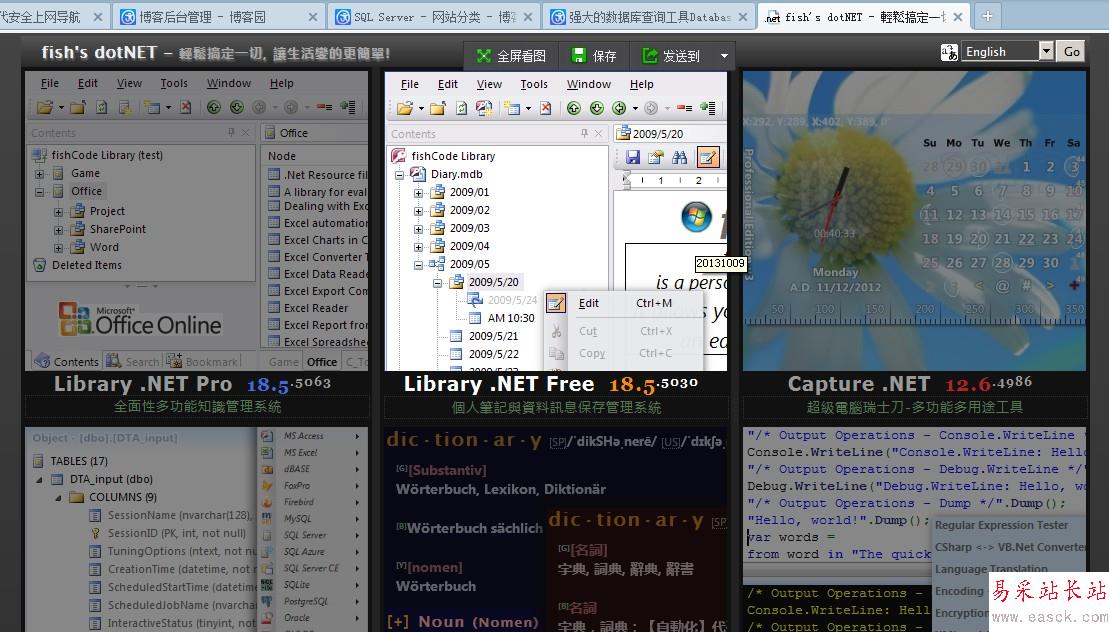The image size is (1109, 632).
Task: Click the binoculars find icon in Library .NET Free
Action: point(680,157)
